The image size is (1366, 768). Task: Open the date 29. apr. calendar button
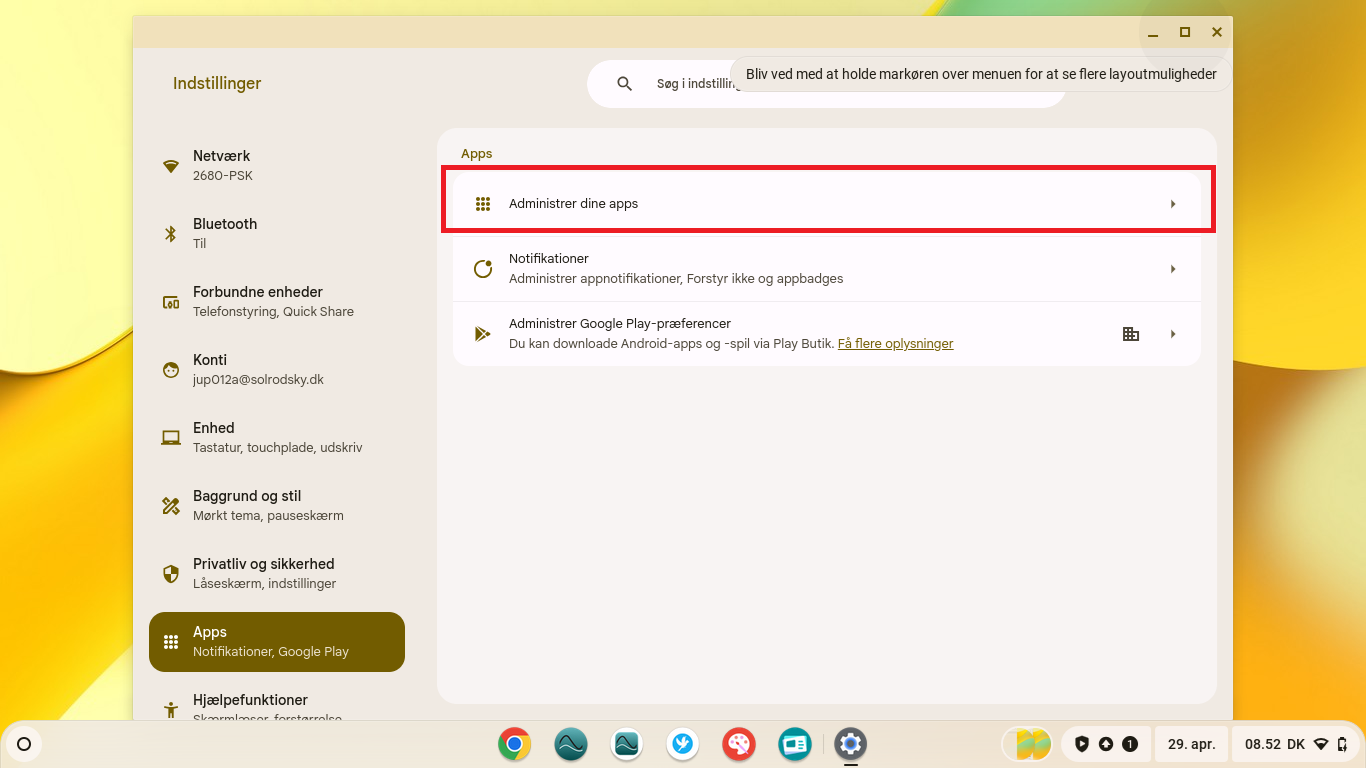tap(1191, 744)
